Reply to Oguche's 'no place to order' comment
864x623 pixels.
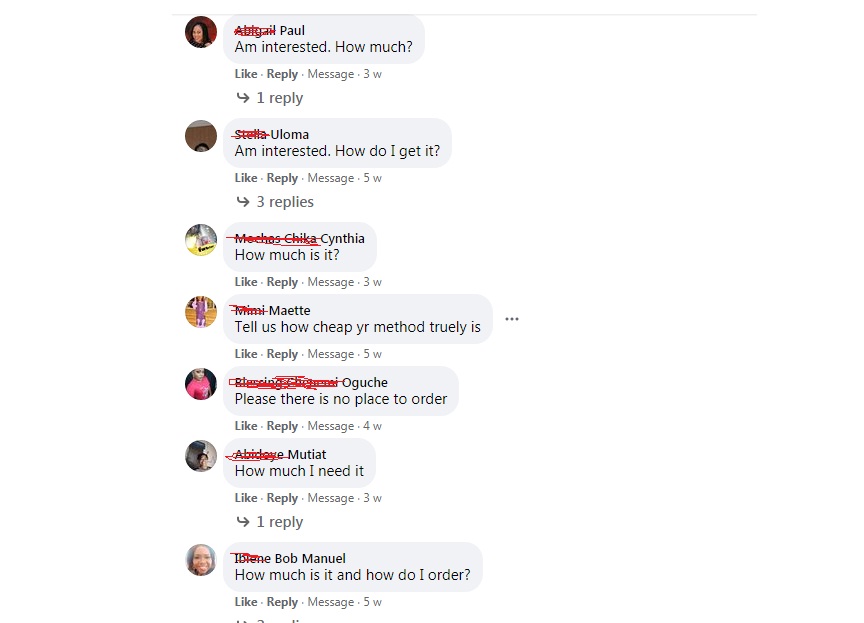[x=282, y=426]
